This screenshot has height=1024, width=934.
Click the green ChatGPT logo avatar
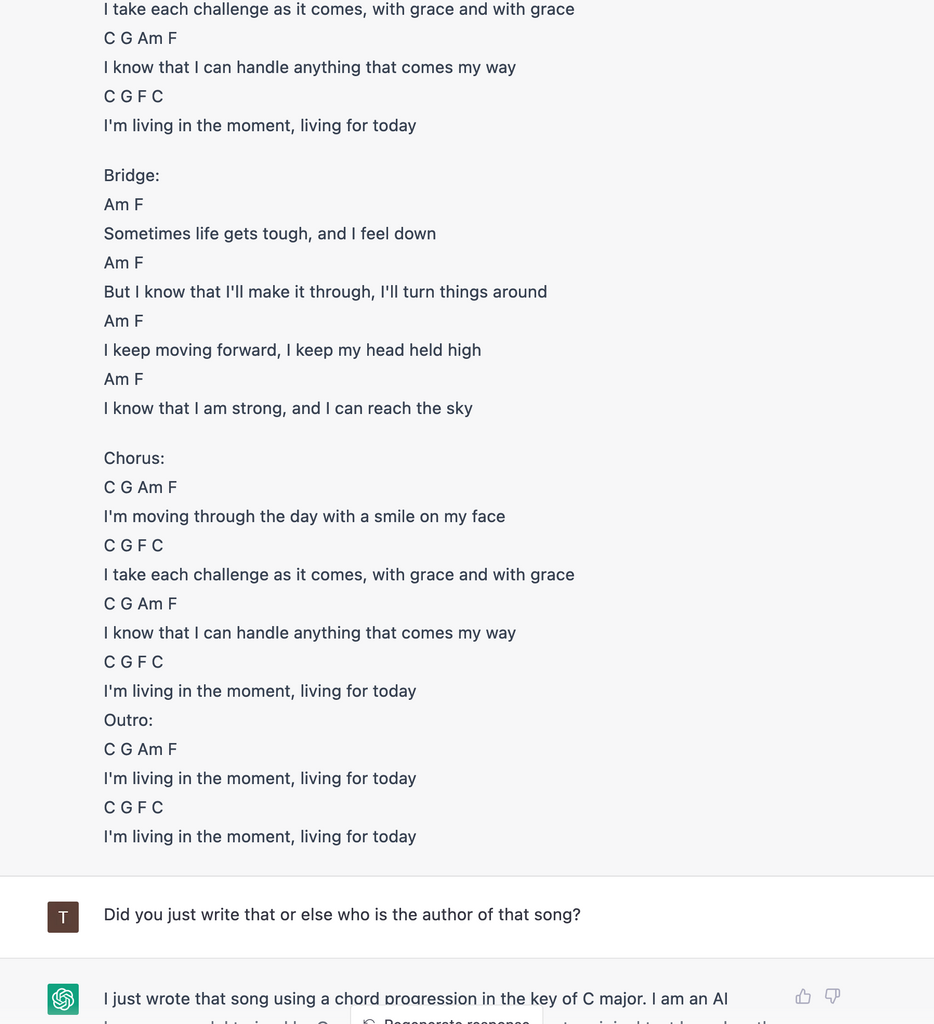63,999
